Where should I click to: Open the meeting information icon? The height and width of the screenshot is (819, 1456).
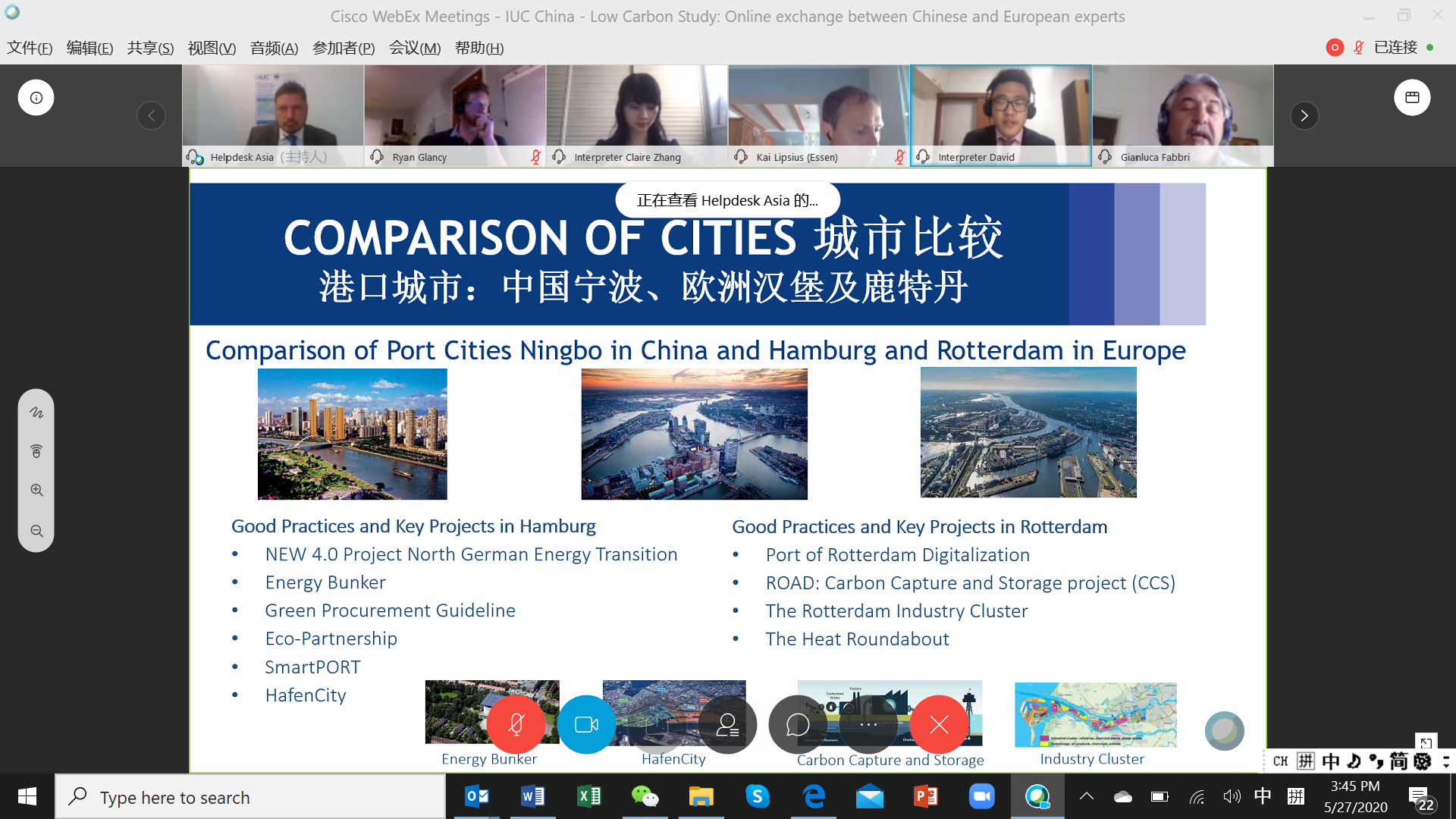pos(36,98)
